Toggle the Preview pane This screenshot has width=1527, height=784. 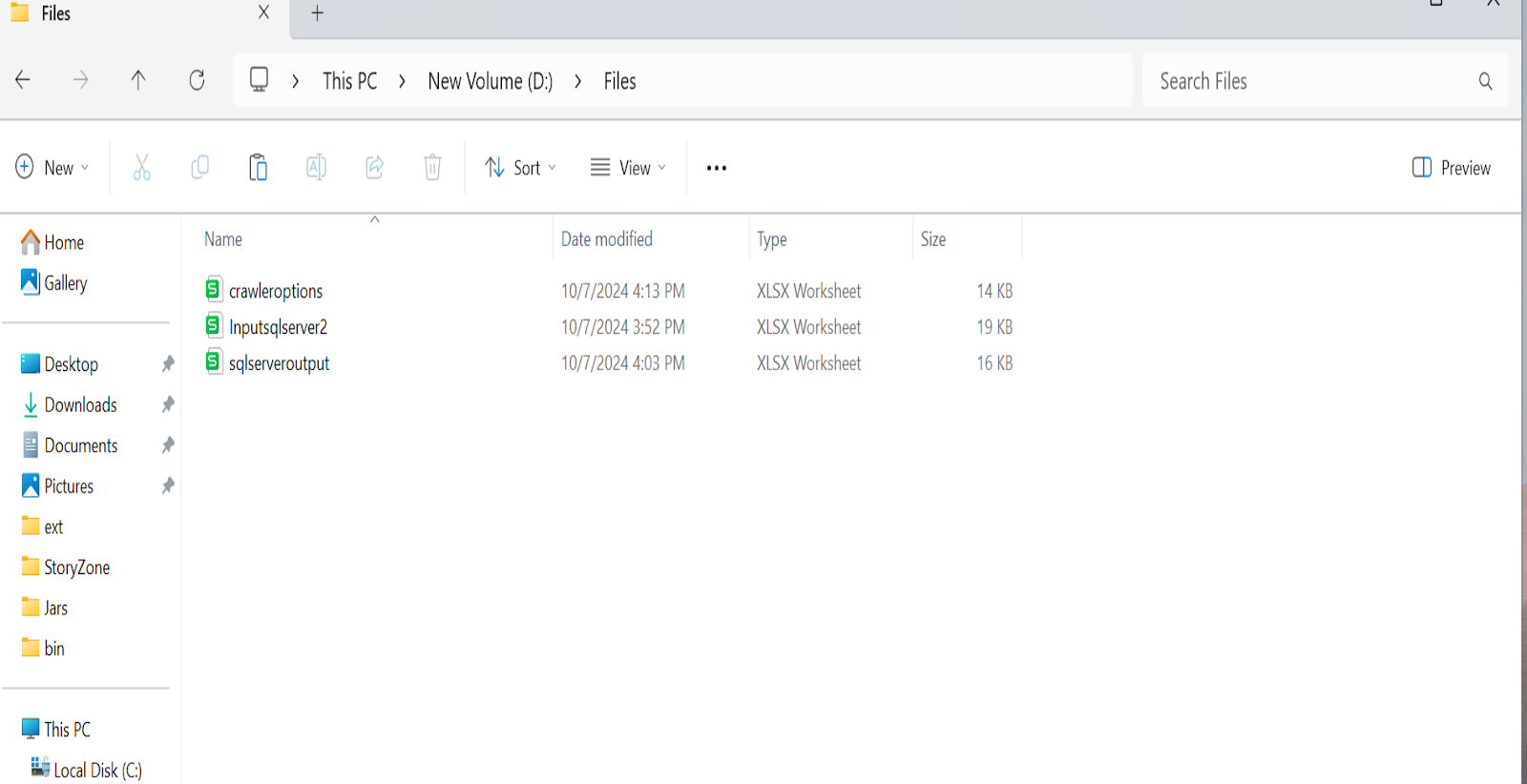[1451, 168]
